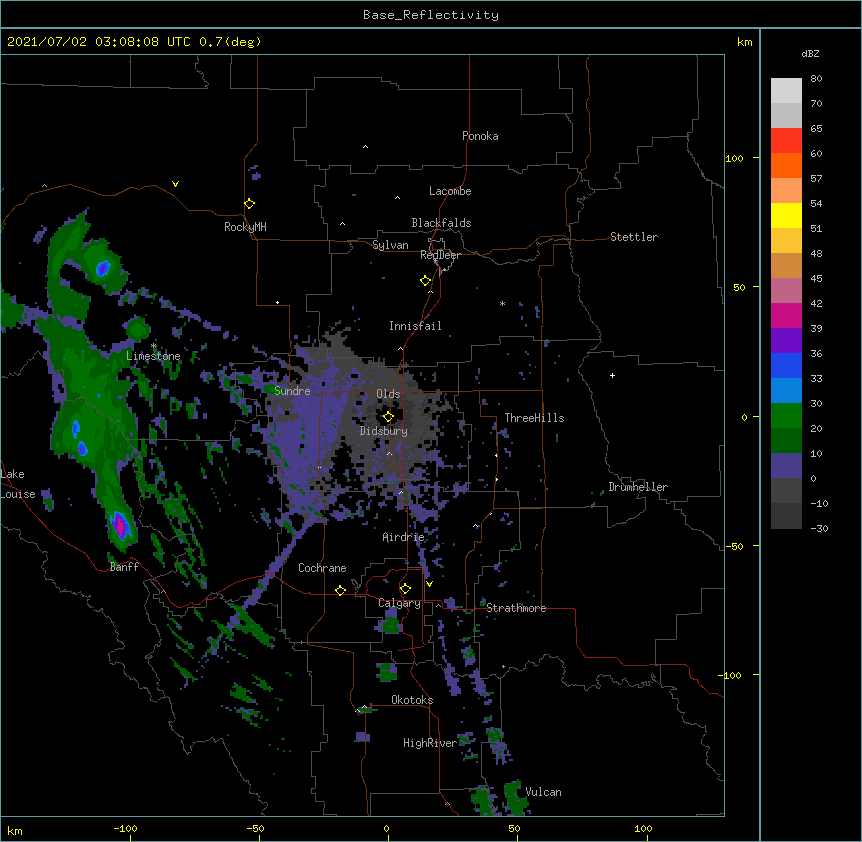Select the HighRiver label

430,743
